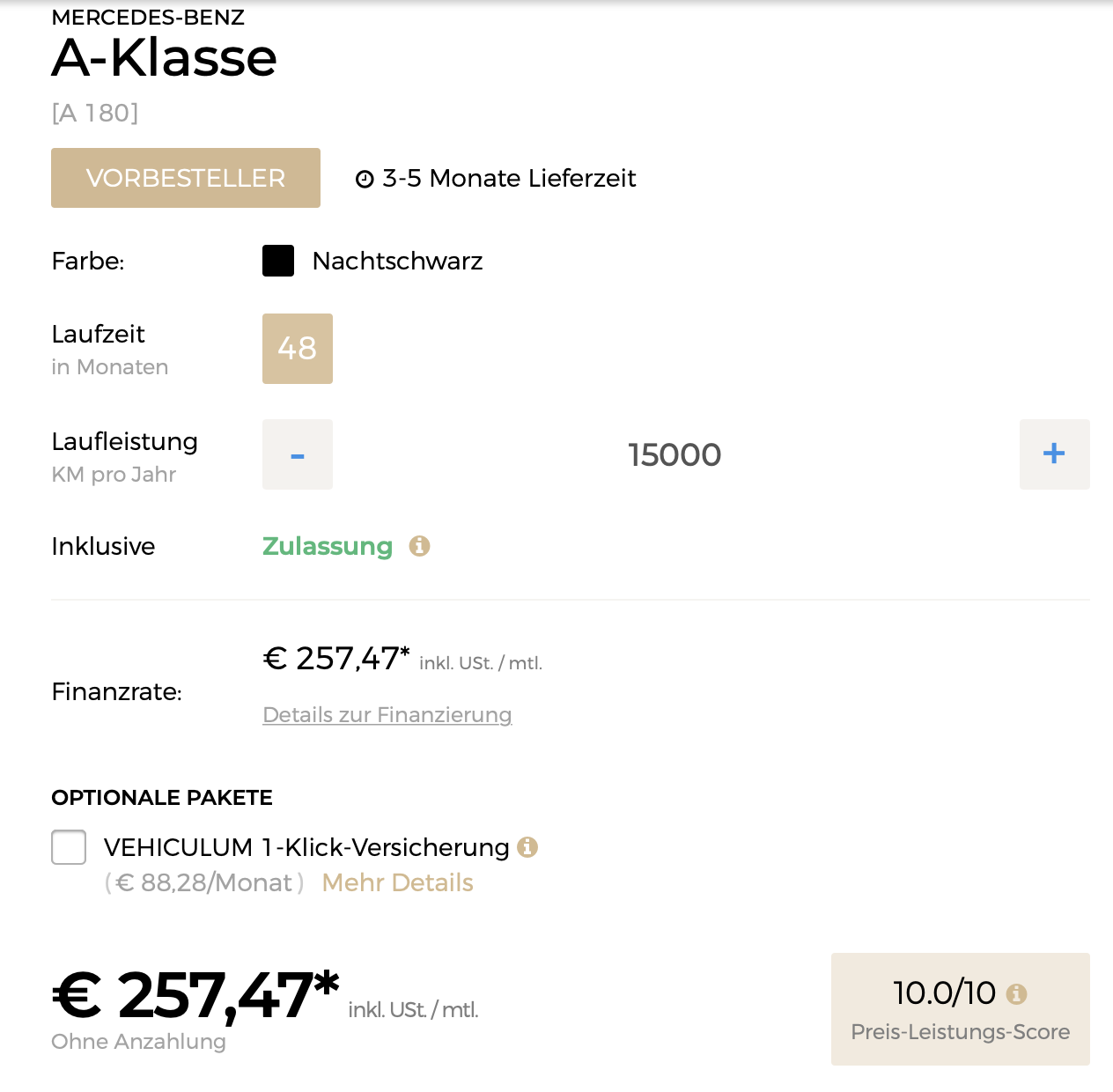Click the info icon next to Zulassung
The height and width of the screenshot is (1092, 1113).
(419, 546)
